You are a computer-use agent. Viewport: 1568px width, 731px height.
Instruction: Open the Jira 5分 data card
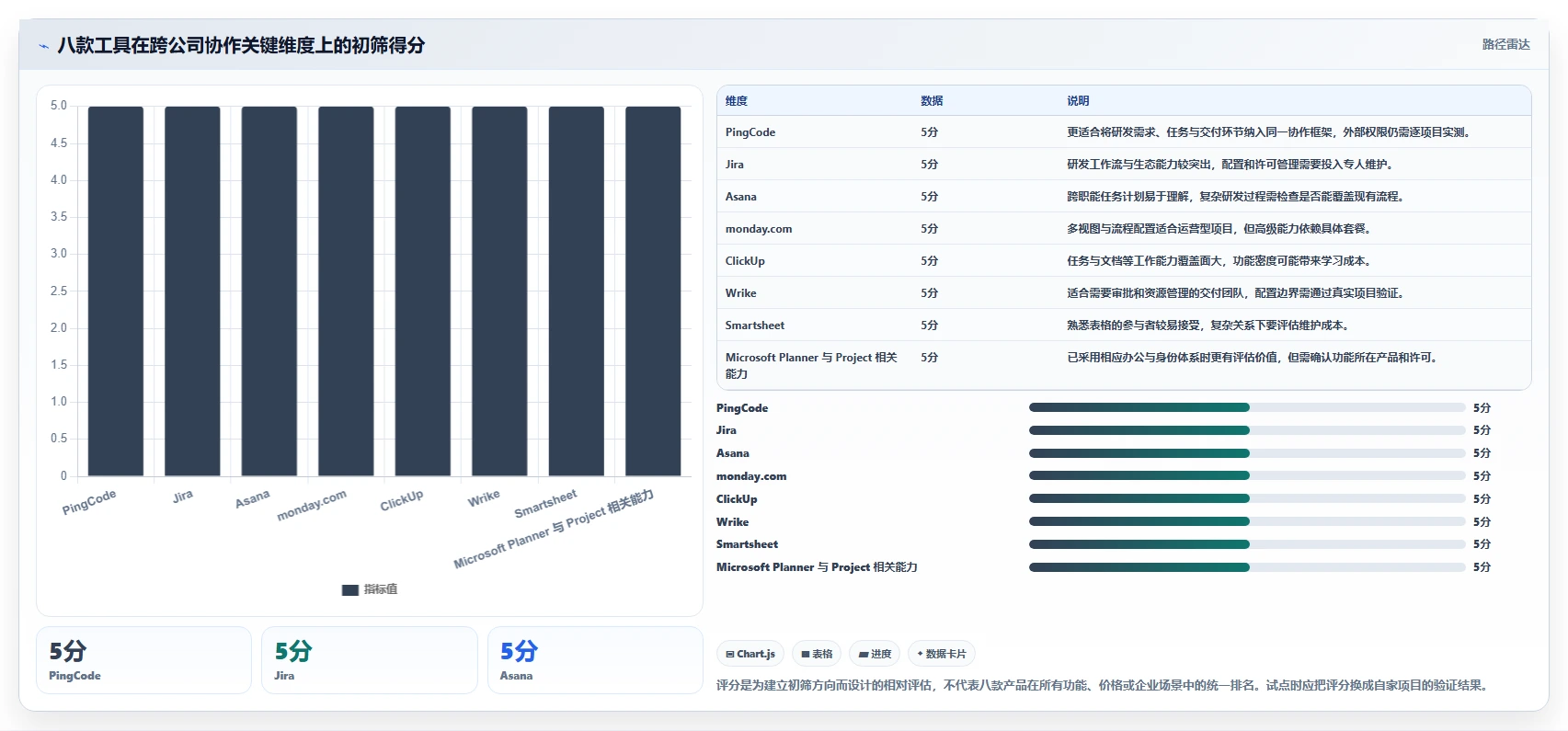pos(370,660)
